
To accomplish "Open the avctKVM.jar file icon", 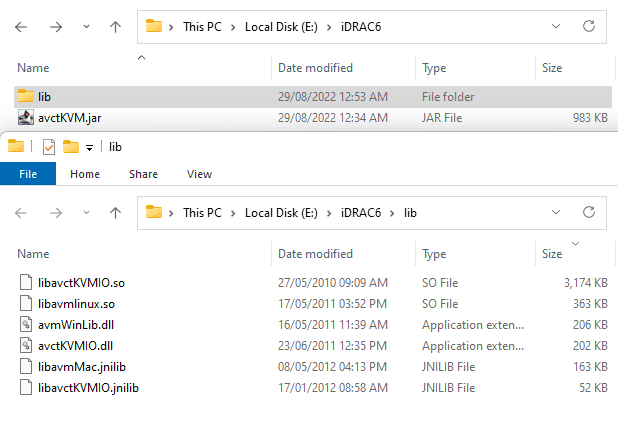I will point(27,118).
